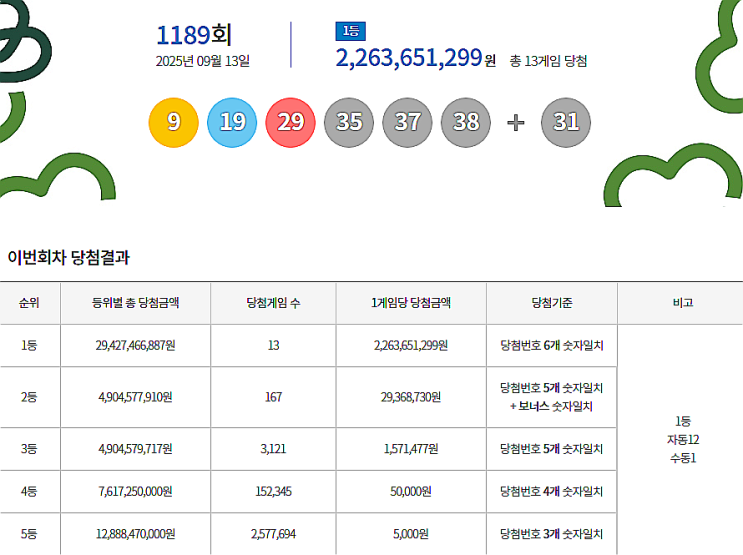Select the total amount 29,427,466,887원

pos(136,346)
